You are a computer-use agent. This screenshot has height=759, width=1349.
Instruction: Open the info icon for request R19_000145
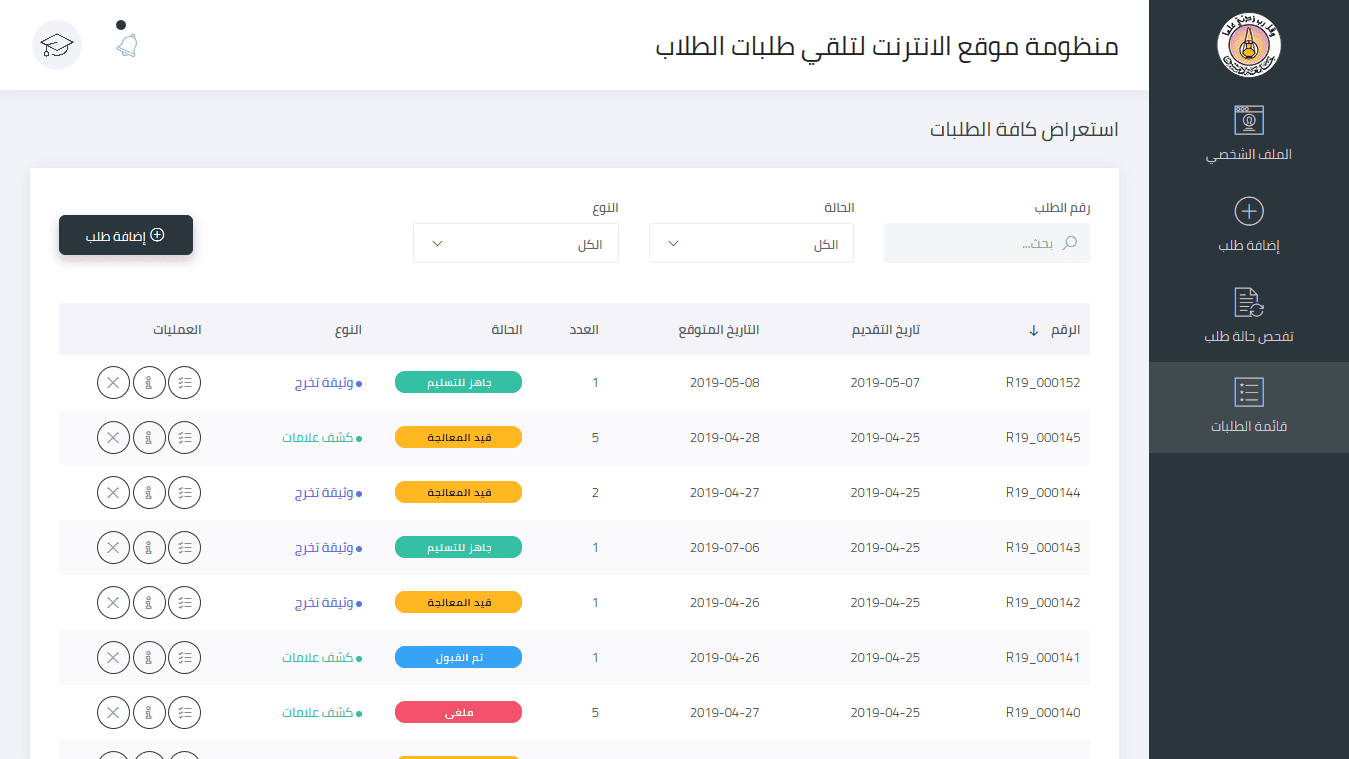click(149, 437)
